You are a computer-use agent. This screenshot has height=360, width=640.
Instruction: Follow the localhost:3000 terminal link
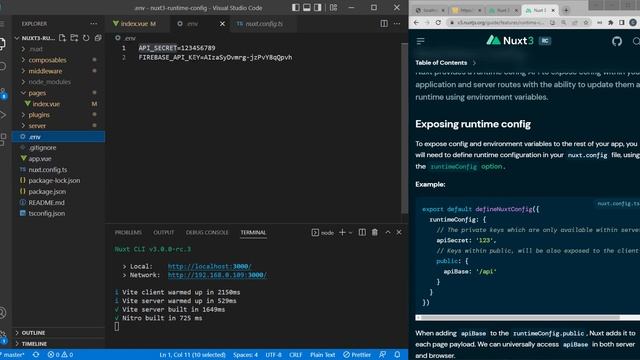tap(209, 266)
